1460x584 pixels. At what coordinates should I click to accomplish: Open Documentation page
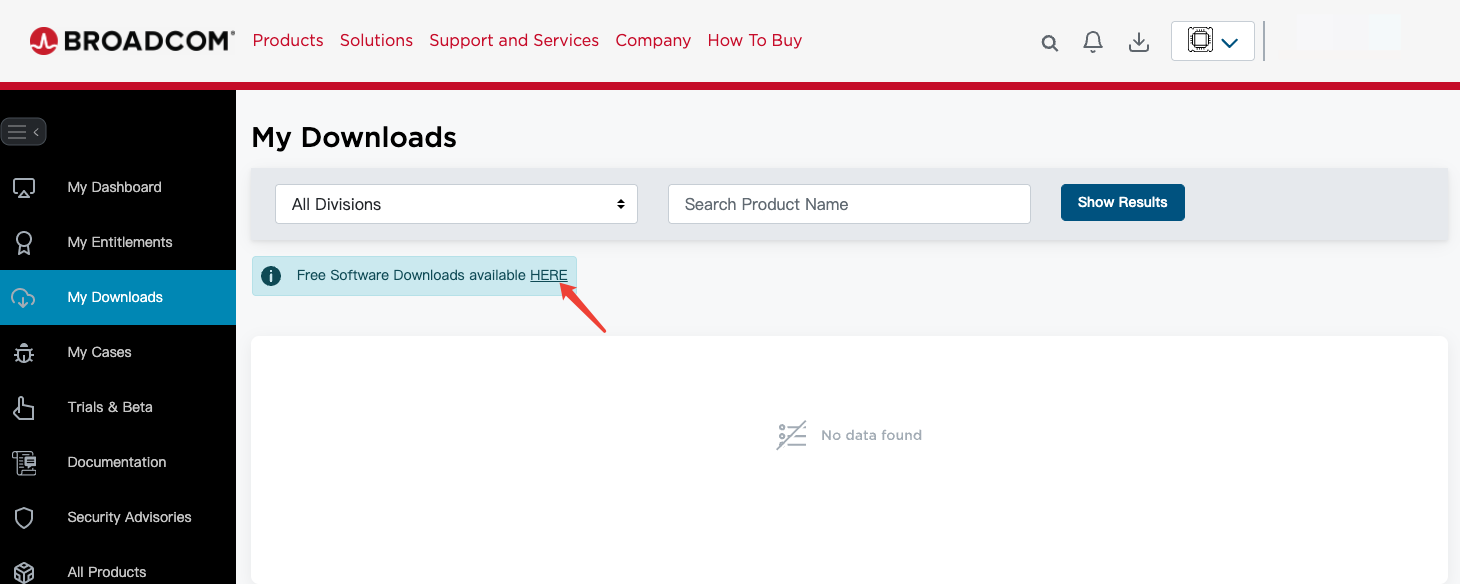click(x=118, y=462)
